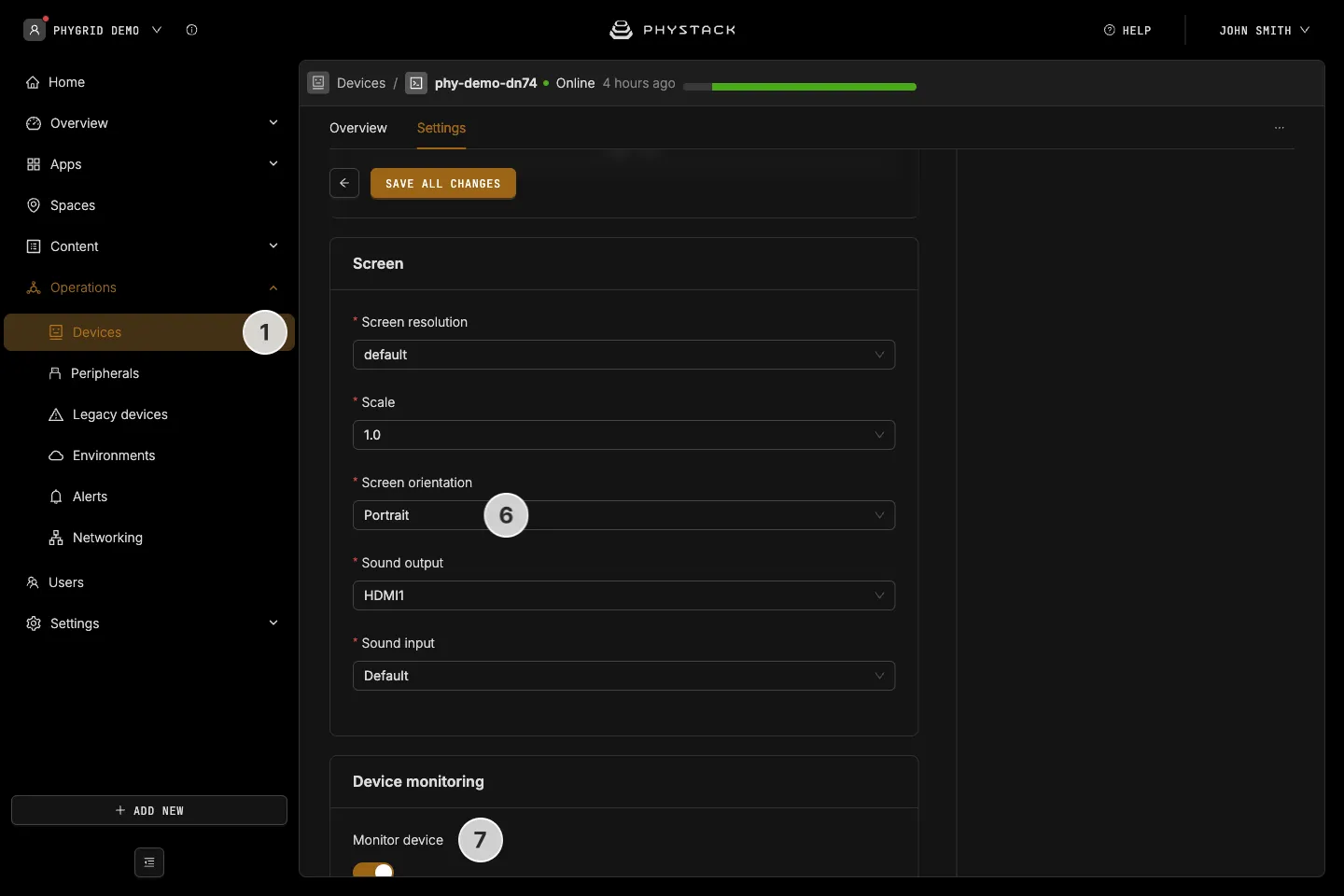Click the back arrow button
Screen dimensions: 1344x896
click(x=344, y=183)
